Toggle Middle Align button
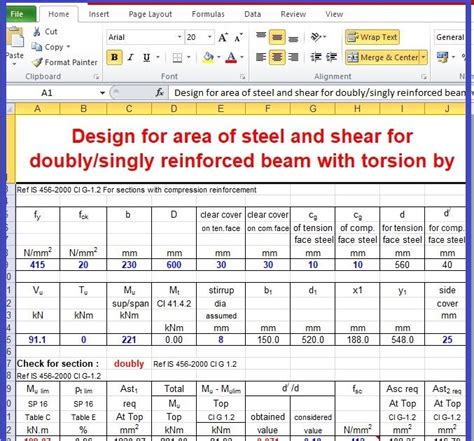Screen dimensions: 474x441 pyautogui.click(x=277, y=37)
